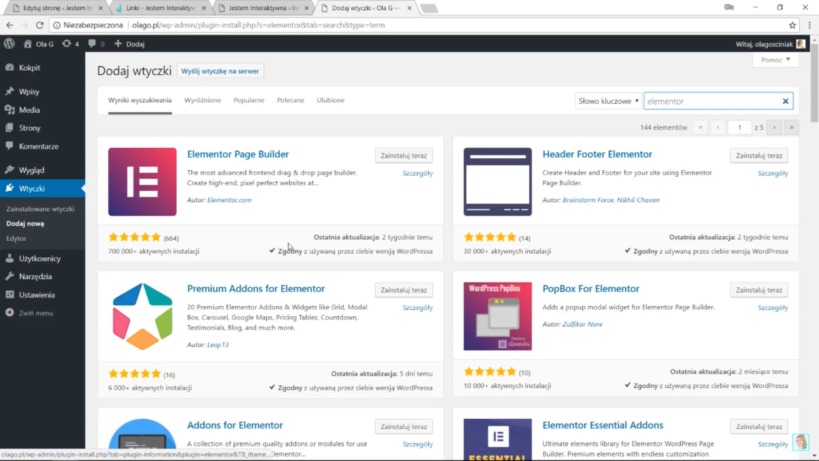Open the WordPress logo menu
This screenshot has width=819, height=461.
click(9, 44)
